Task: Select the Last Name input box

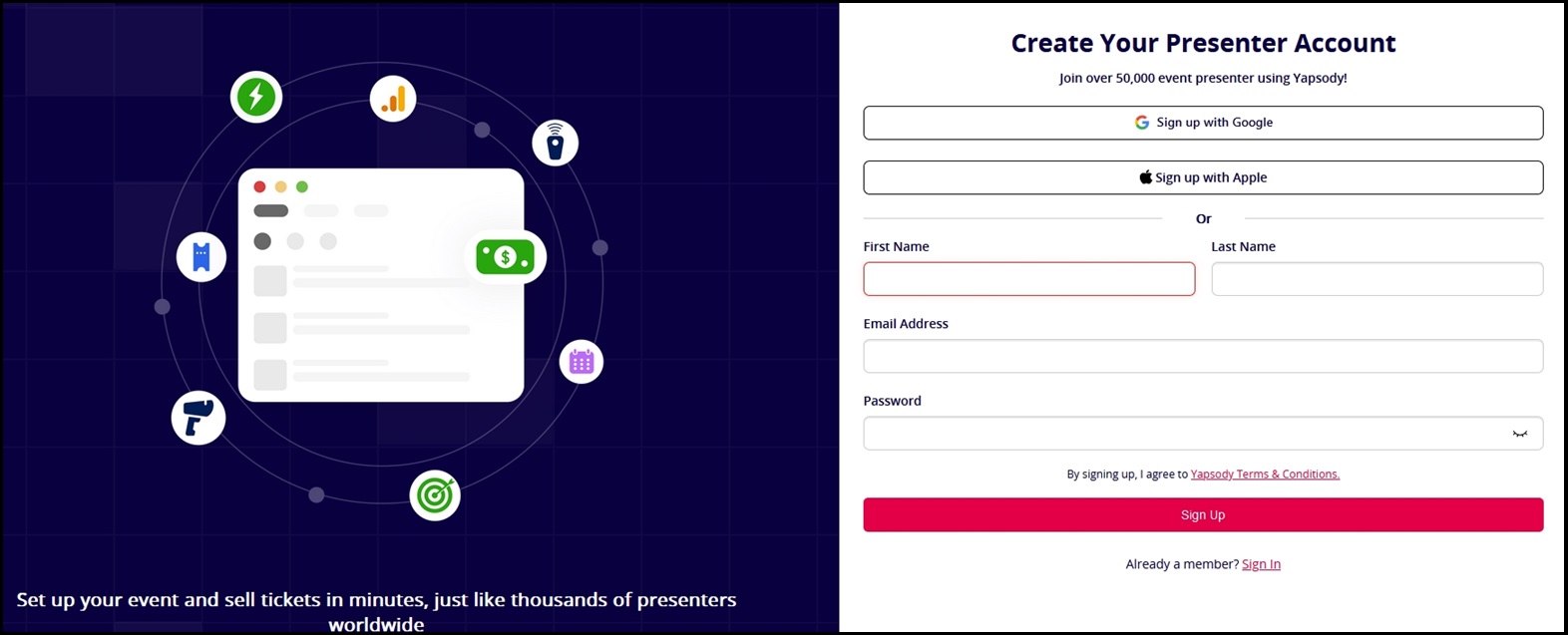Action: (x=1376, y=279)
